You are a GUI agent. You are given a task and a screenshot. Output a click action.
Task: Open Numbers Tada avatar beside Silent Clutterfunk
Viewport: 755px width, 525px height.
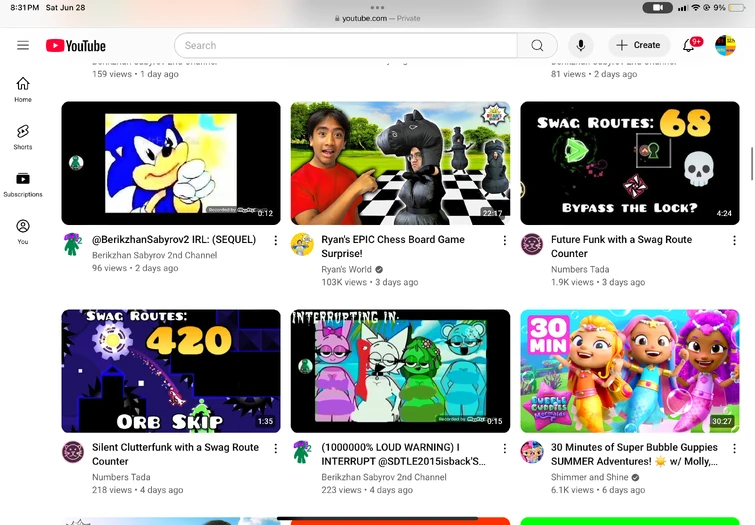point(73,452)
